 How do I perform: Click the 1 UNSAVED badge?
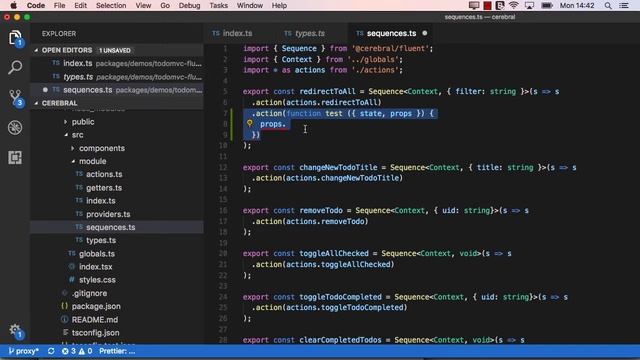point(115,50)
